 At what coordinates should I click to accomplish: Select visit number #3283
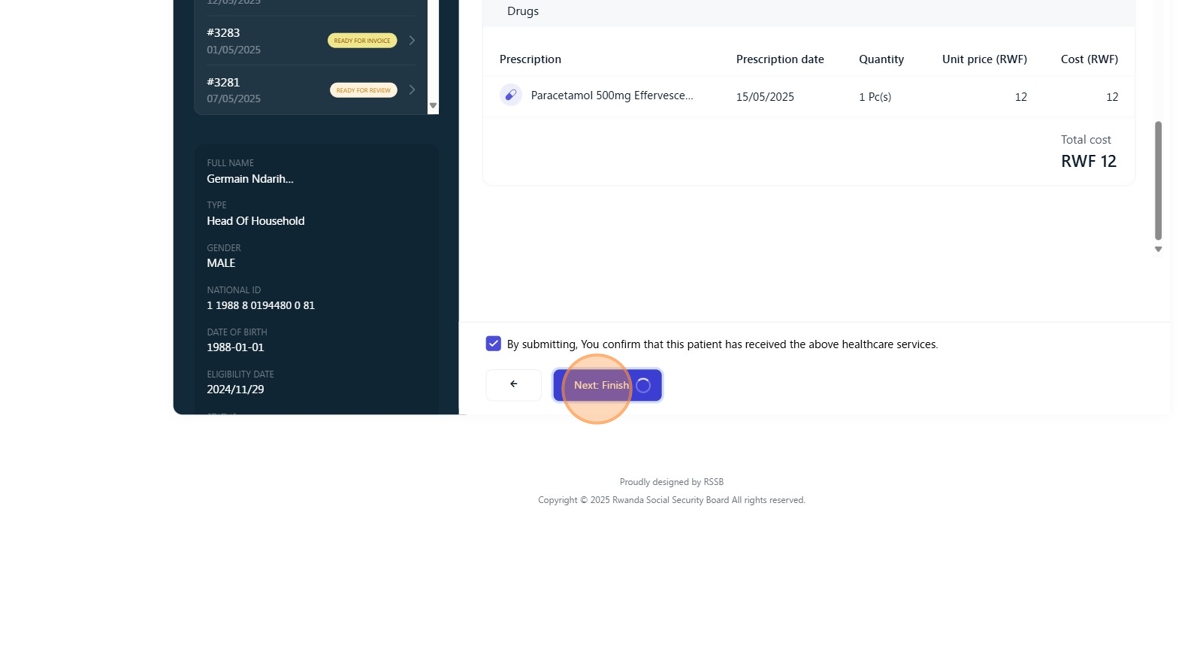[223, 32]
